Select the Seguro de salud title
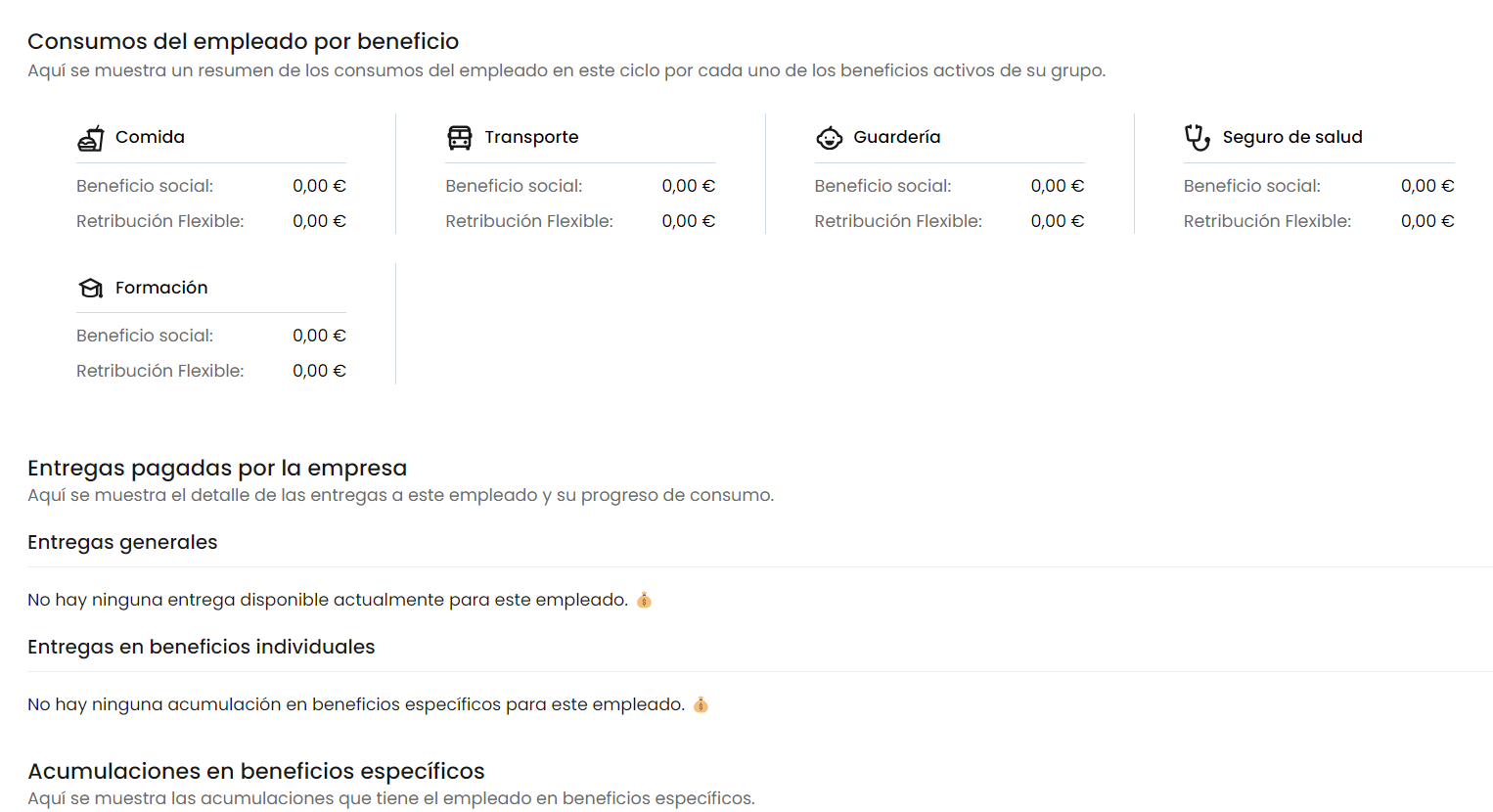The width and height of the screenshot is (1493, 812). pyautogui.click(x=1291, y=137)
